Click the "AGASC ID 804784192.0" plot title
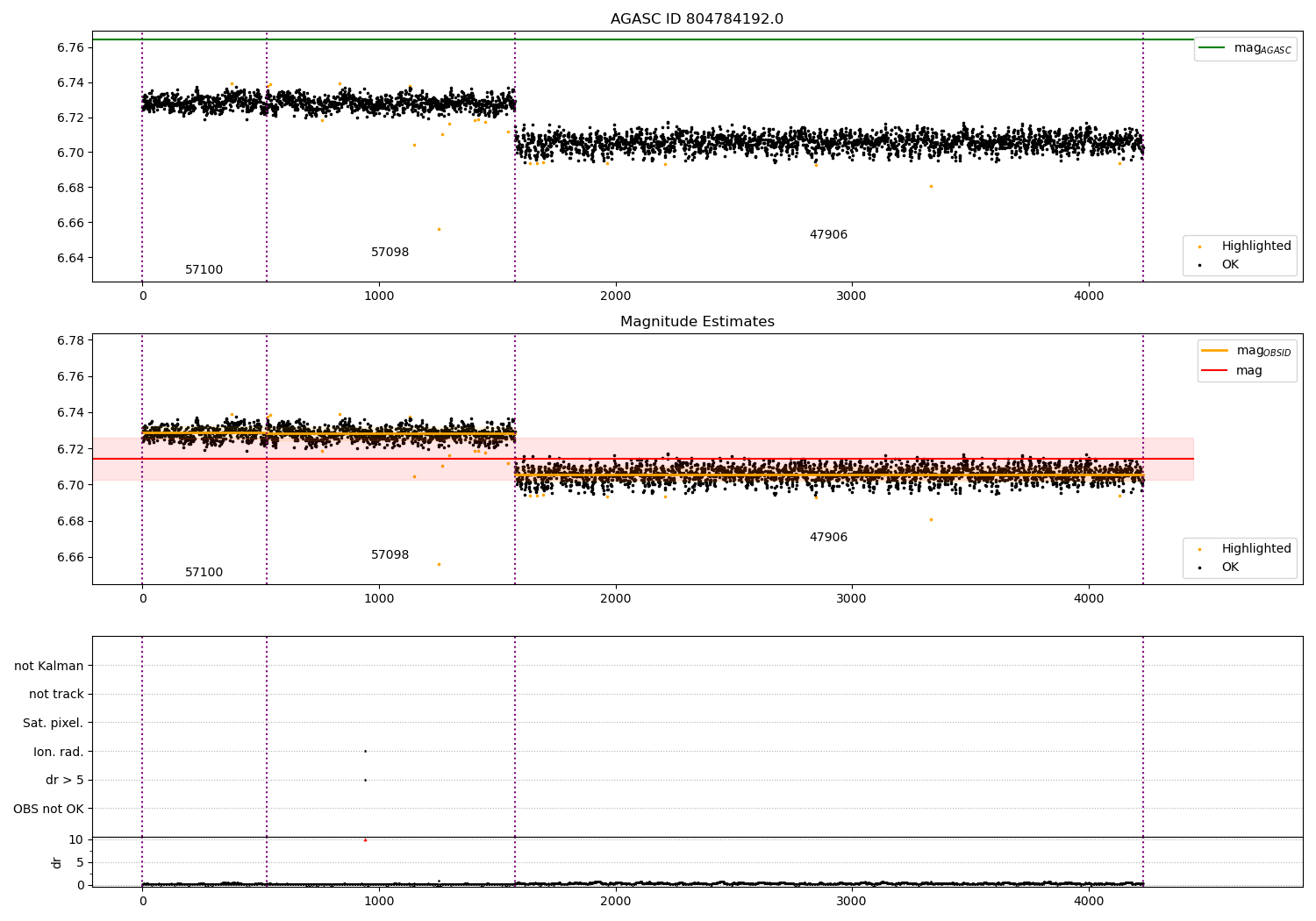Viewport: 1316px width, 921px height. (x=697, y=19)
